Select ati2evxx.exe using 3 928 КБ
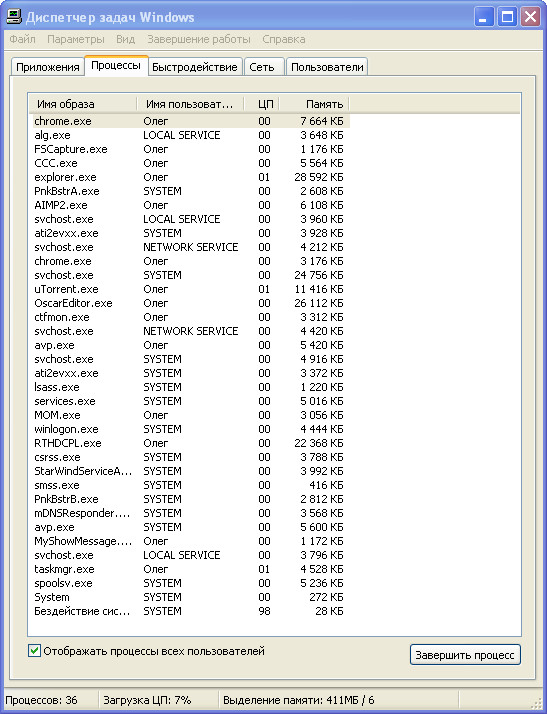The width and height of the screenshot is (547, 714). (x=189, y=233)
